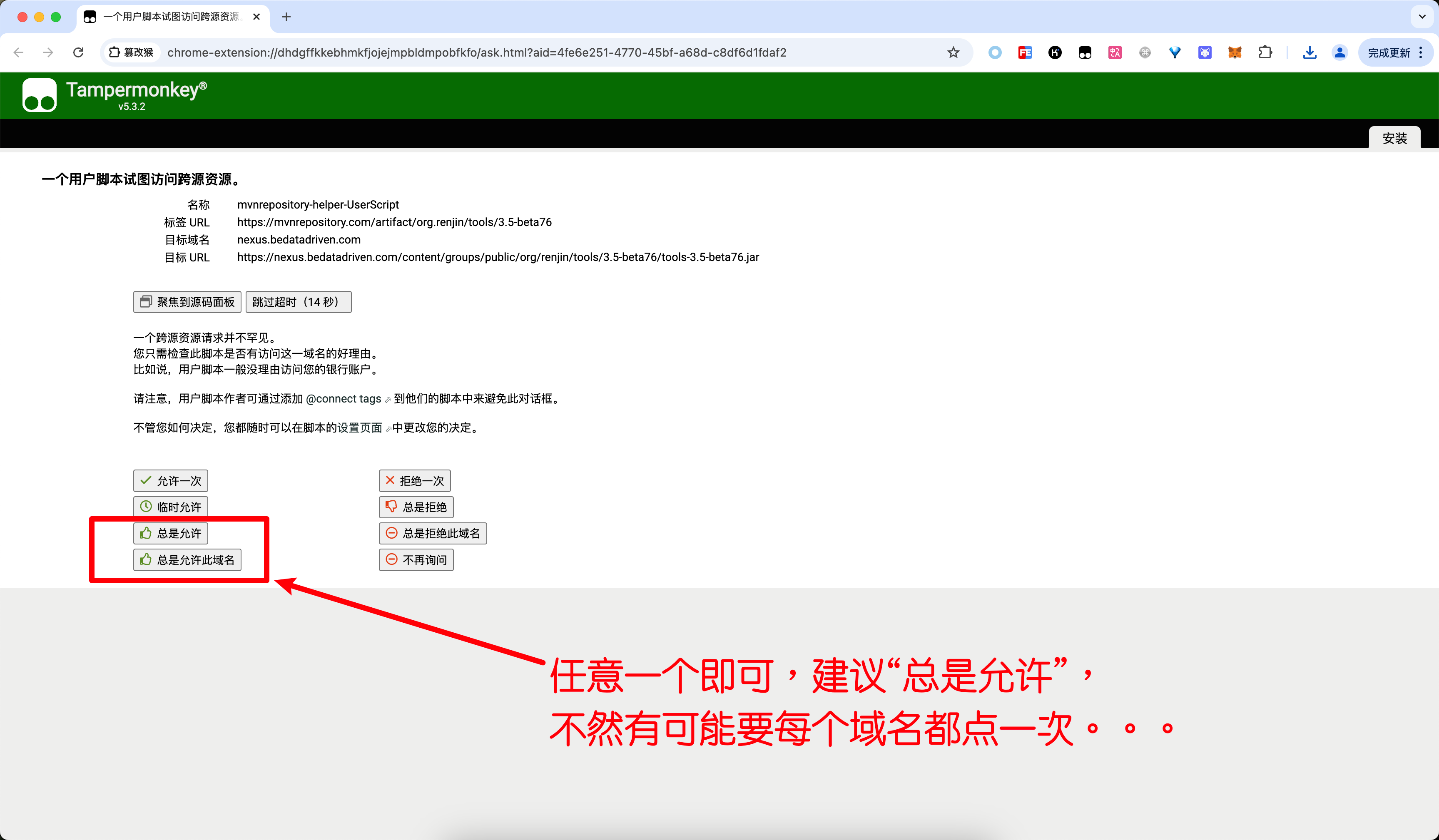Click the MetaMask fox extension icon
This screenshot has width=1439, height=840.
(1235, 52)
